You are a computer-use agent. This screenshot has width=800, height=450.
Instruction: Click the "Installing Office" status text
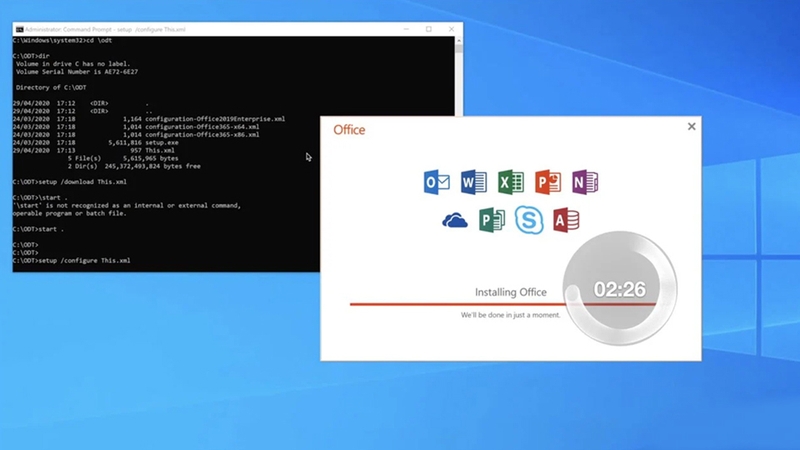[x=511, y=292]
